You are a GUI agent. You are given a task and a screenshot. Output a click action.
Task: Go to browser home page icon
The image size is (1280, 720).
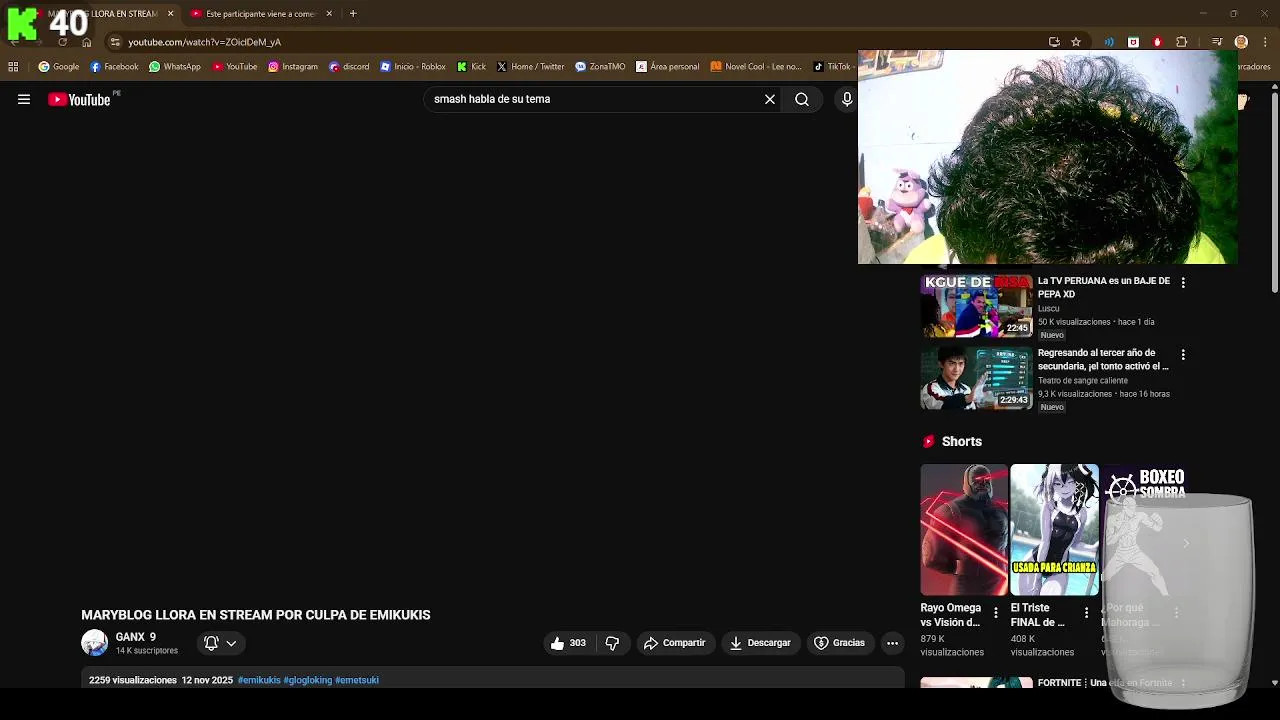coord(87,42)
